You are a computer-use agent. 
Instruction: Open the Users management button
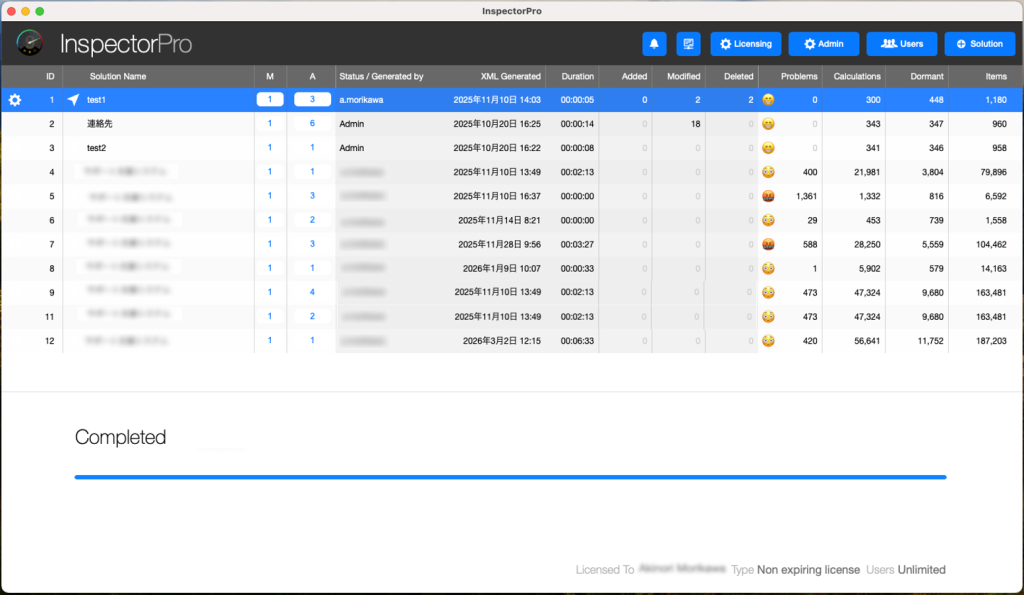[x=902, y=44]
